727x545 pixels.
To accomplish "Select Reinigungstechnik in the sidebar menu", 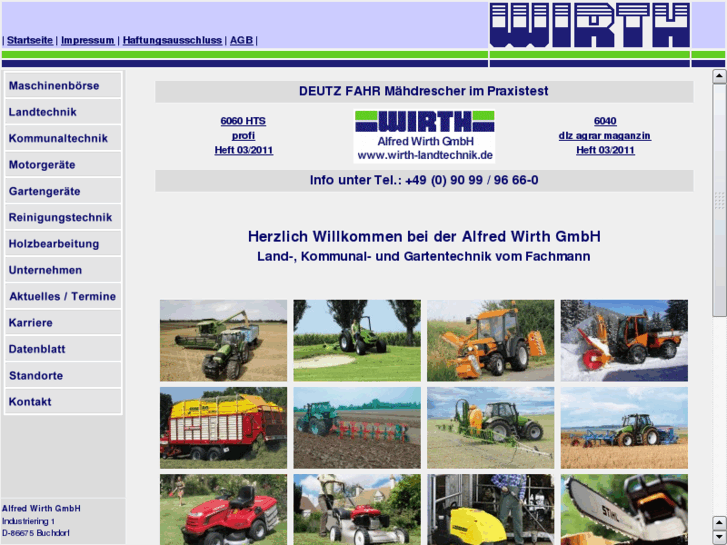I will point(63,217).
